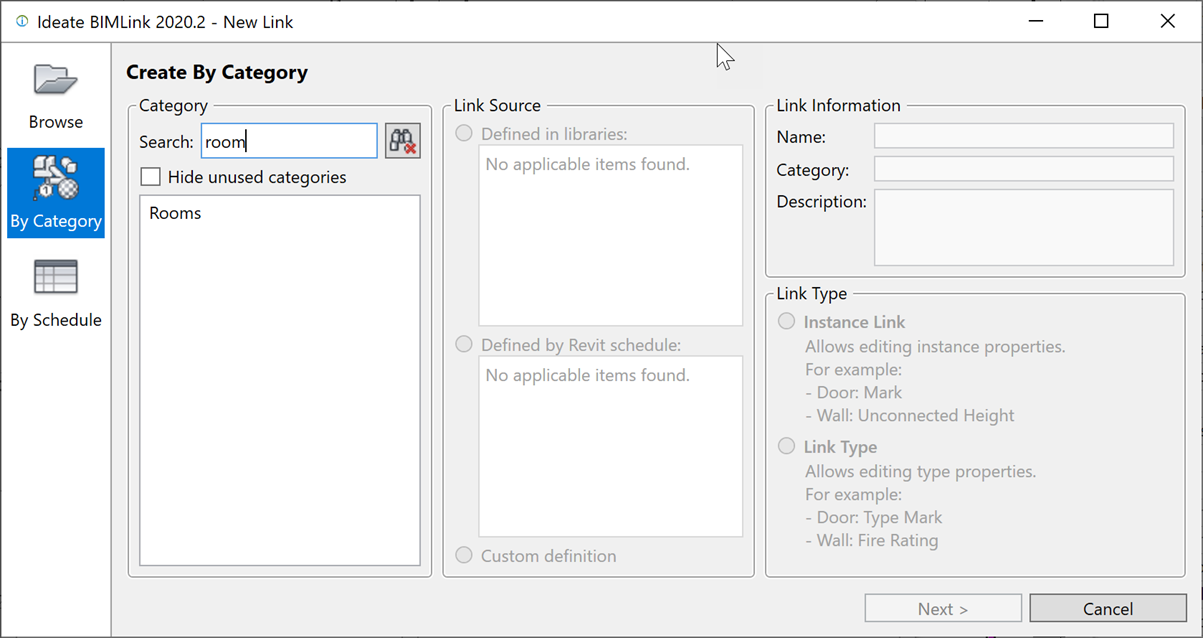Click inside the Description text box

click(x=1023, y=227)
